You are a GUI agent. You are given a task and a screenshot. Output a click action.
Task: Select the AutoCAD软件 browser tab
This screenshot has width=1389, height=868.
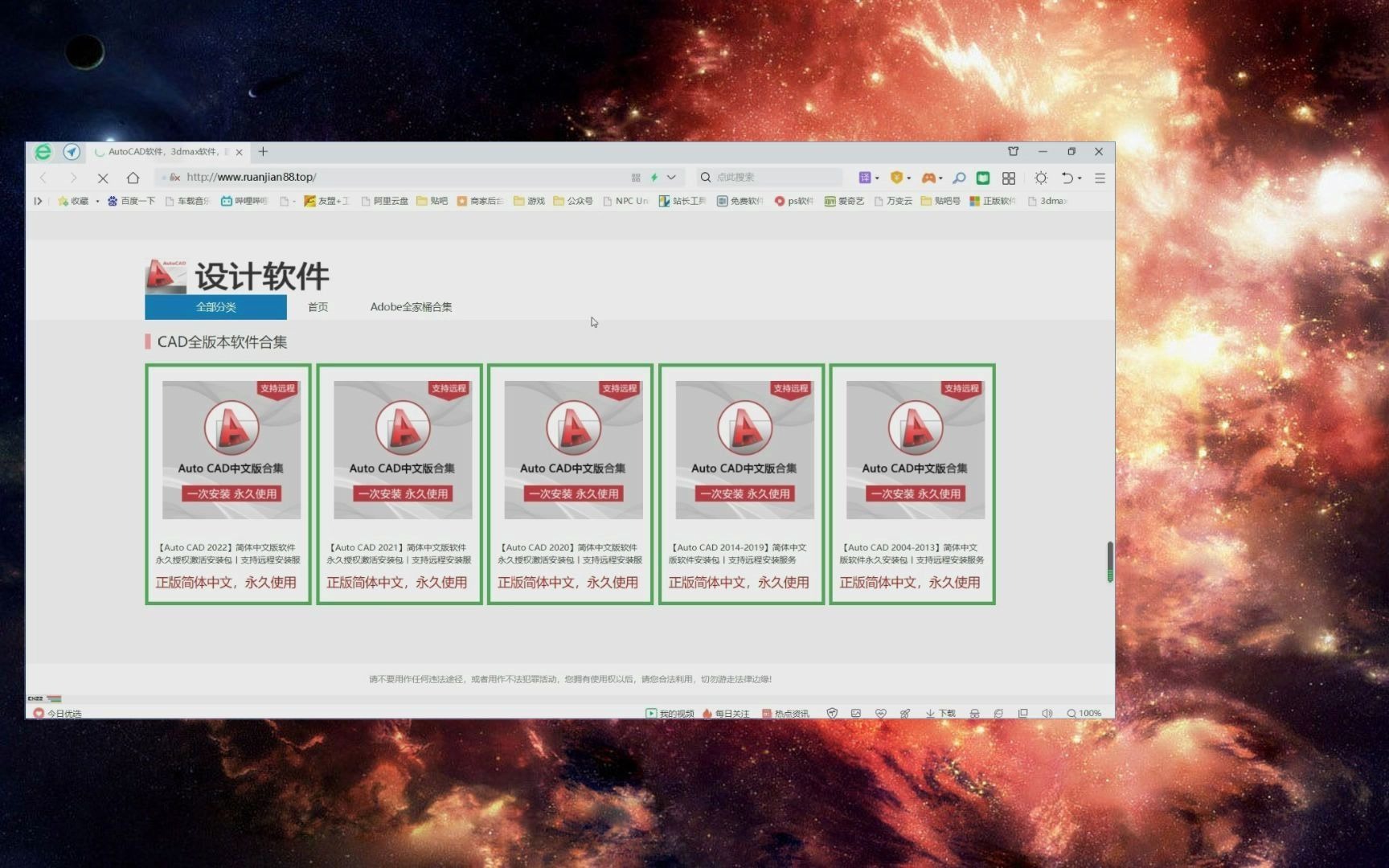click(x=161, y=151)
